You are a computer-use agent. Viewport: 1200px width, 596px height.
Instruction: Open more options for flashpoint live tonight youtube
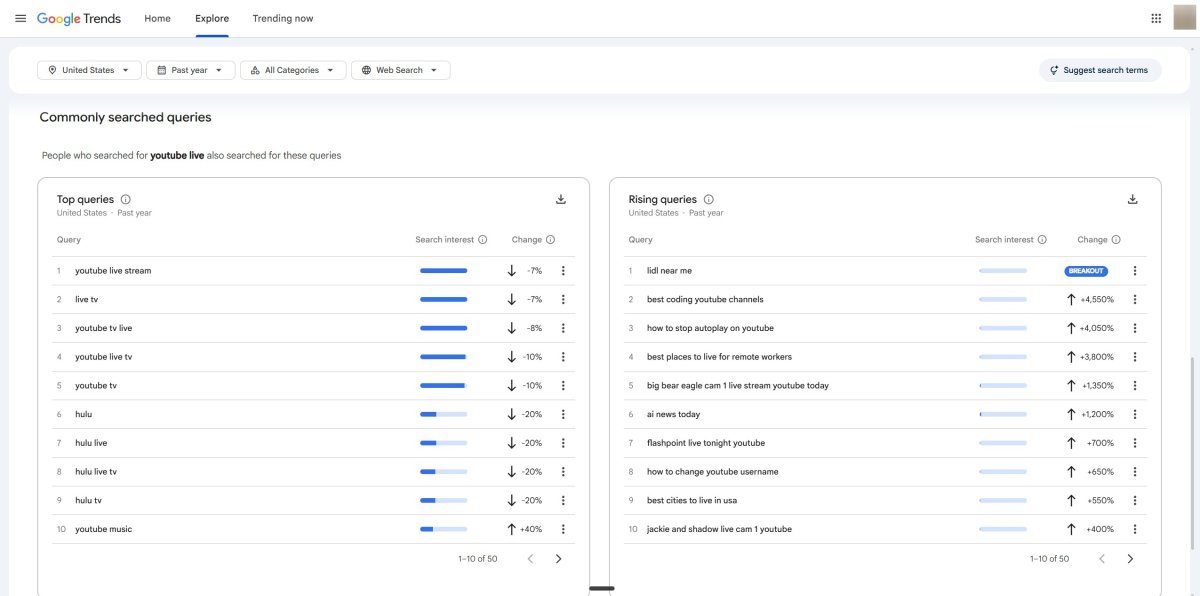click(x=1135, y=443)
